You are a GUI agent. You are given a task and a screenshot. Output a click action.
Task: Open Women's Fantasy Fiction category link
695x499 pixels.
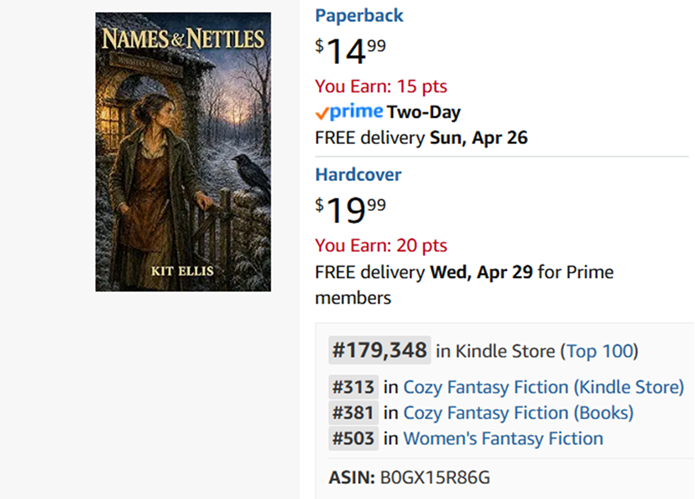tap(503, 438)
